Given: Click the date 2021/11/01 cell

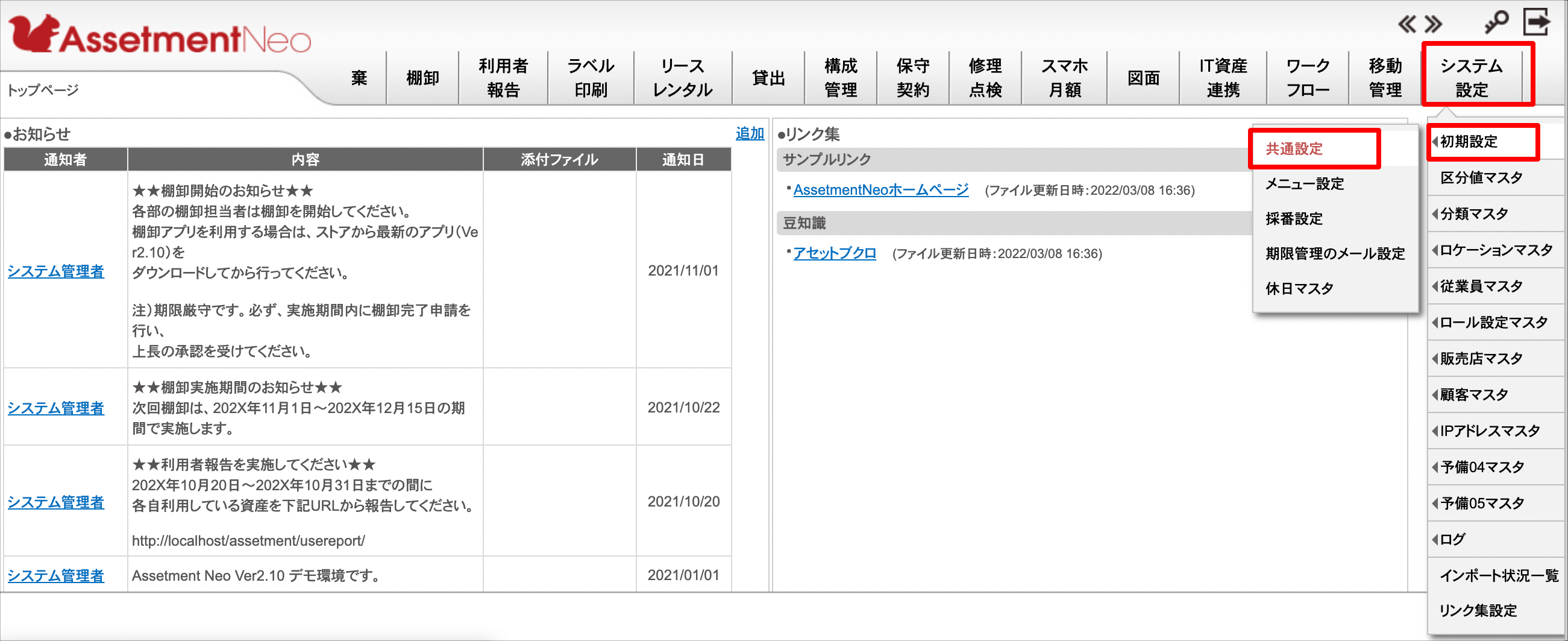Looking at the screenshot, I should coord(683,271).
